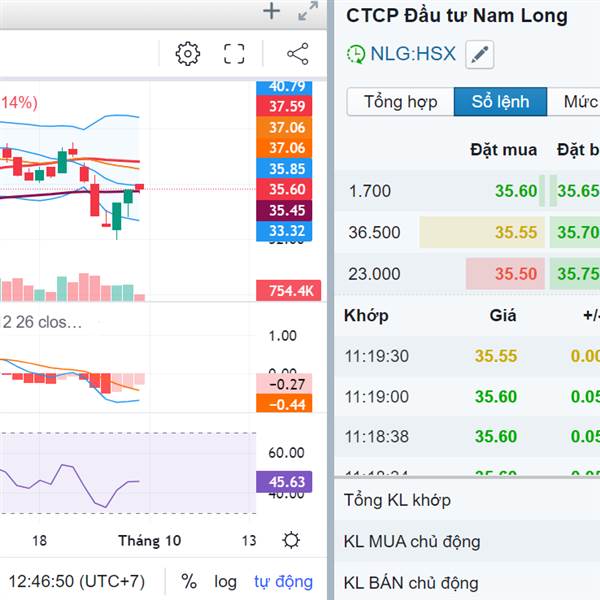600x600 pixels.
Task: Open timeline settings gear near date 13
Action: point(291,540)
